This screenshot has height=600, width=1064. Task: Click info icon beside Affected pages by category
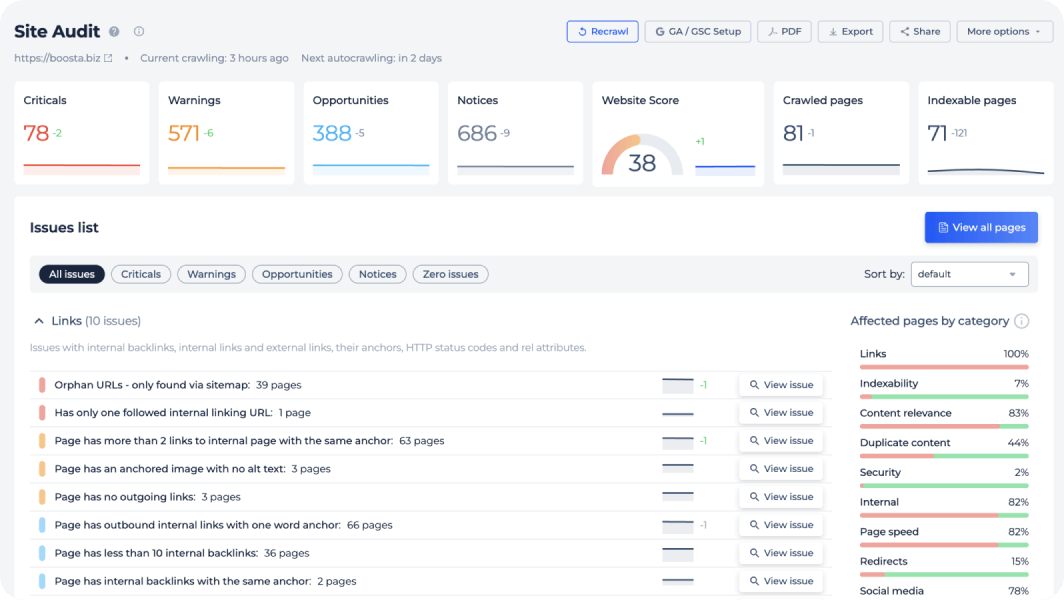click(x=1021, y=321)
